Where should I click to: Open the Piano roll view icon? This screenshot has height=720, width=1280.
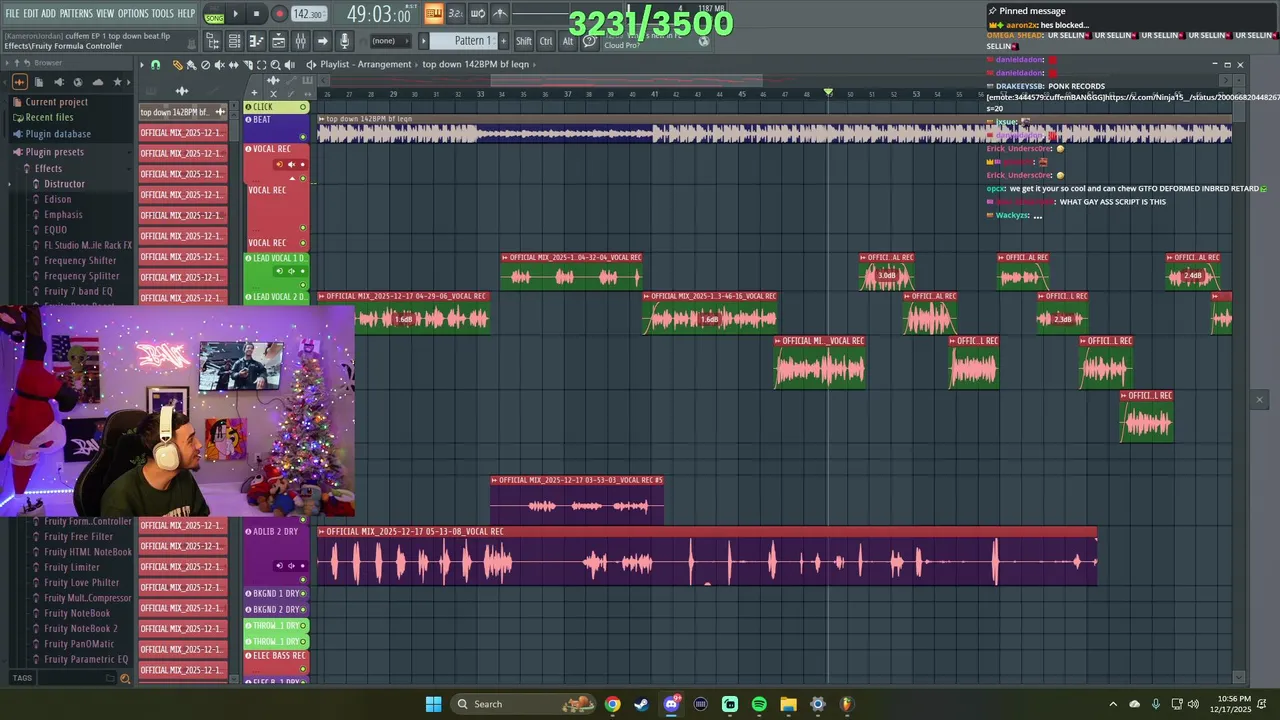(256, 41)
